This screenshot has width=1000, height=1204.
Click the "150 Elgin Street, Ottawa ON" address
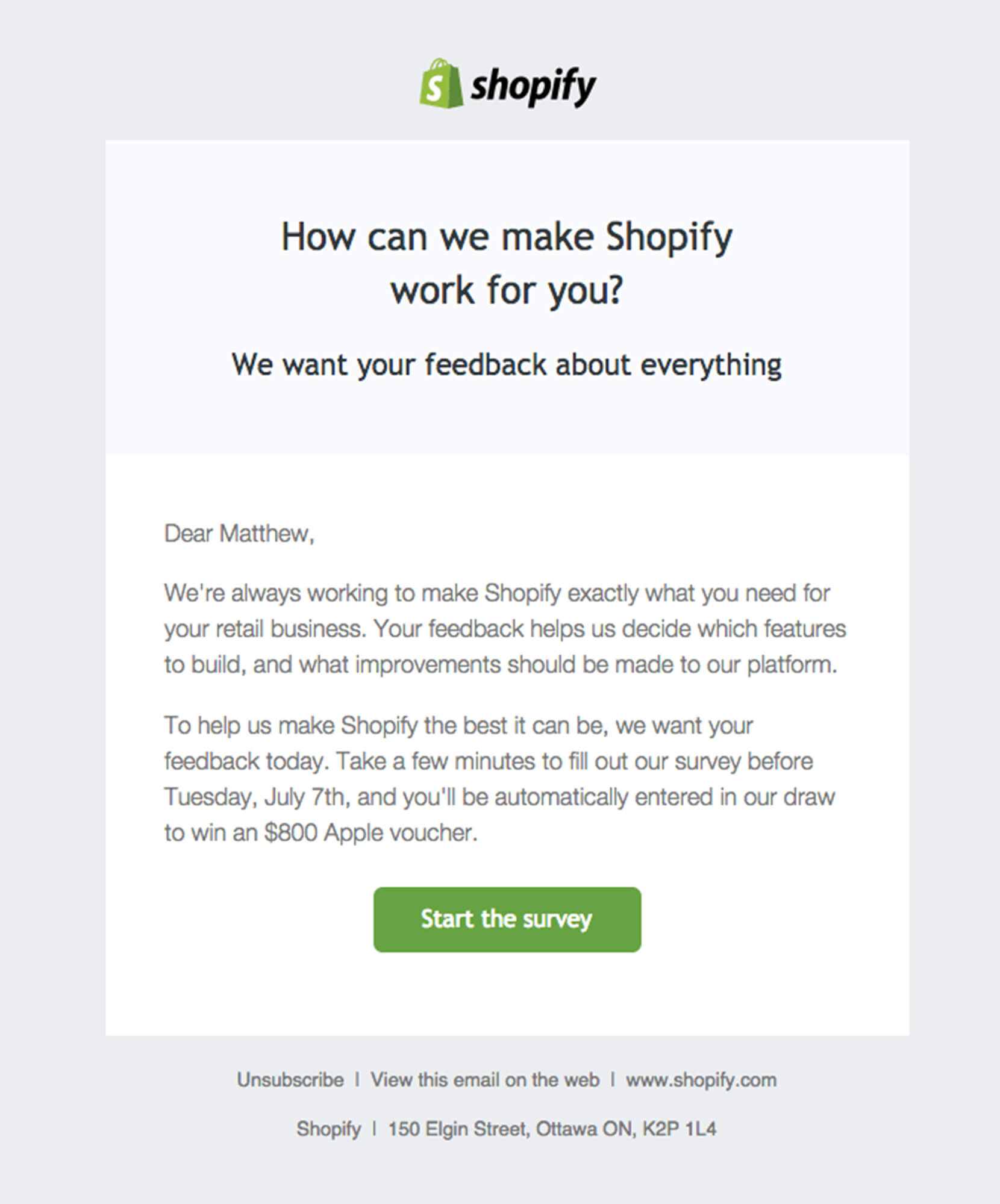click(x=510, y=1129)
